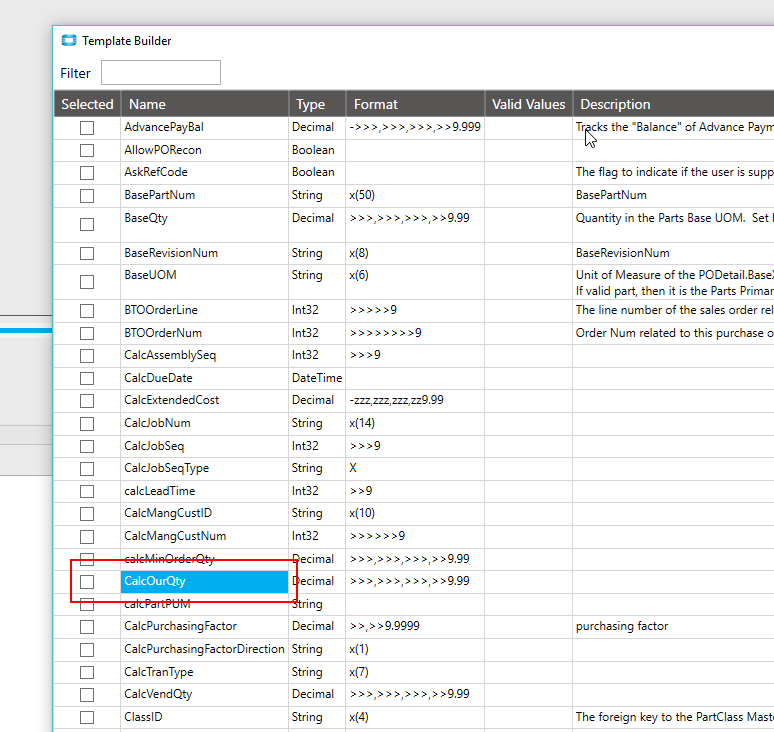Select the AskRefCode name cell
774x732 pixels.
pos(205,172)
